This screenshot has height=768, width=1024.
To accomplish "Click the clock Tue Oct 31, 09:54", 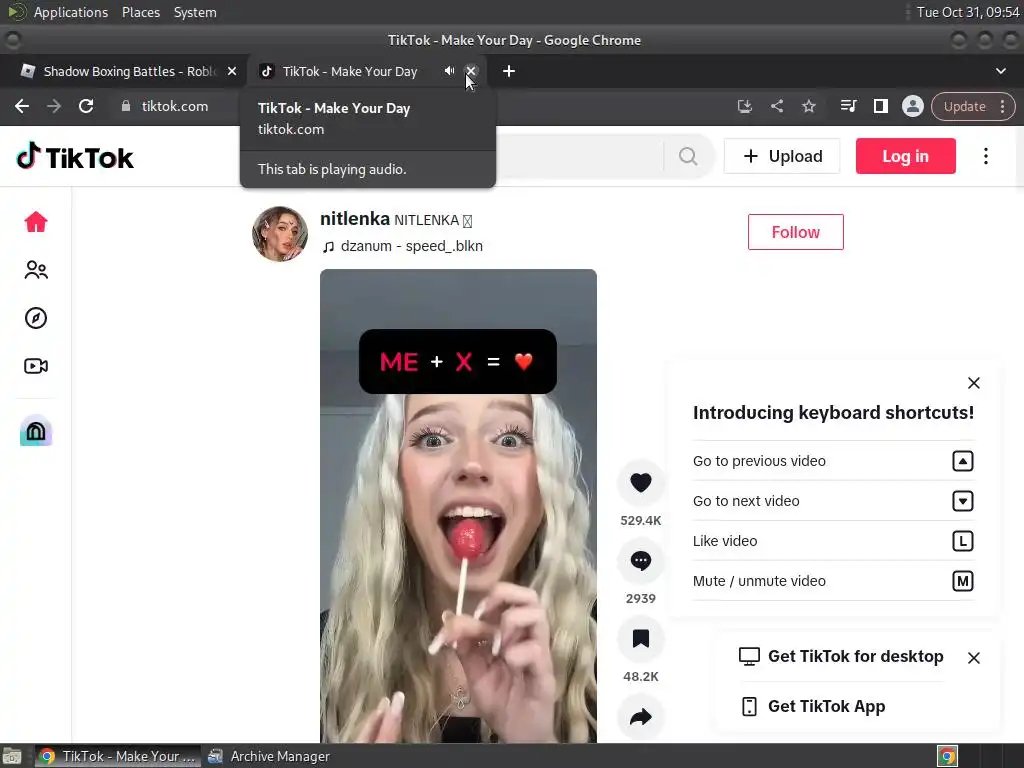I will click(968, 12).
